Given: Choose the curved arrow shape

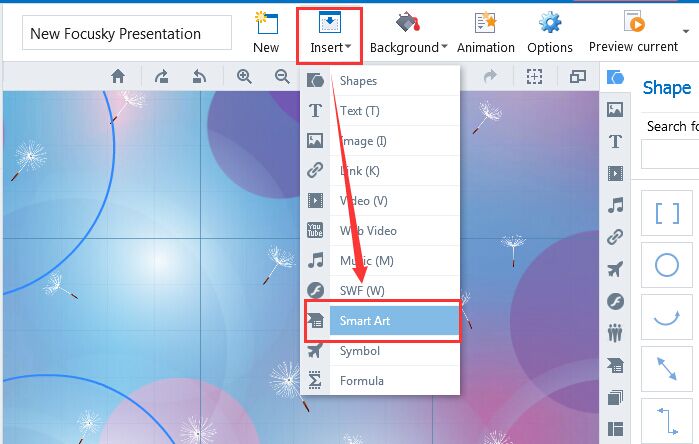Looking at the screenshot, I should click(666, 317).
